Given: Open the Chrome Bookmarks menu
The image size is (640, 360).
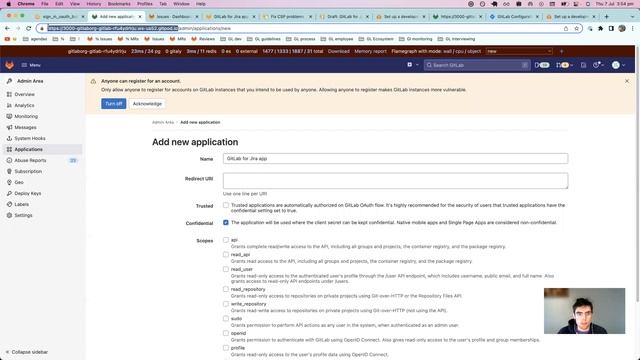Looking at the screenshot, I should coord(119,4).
